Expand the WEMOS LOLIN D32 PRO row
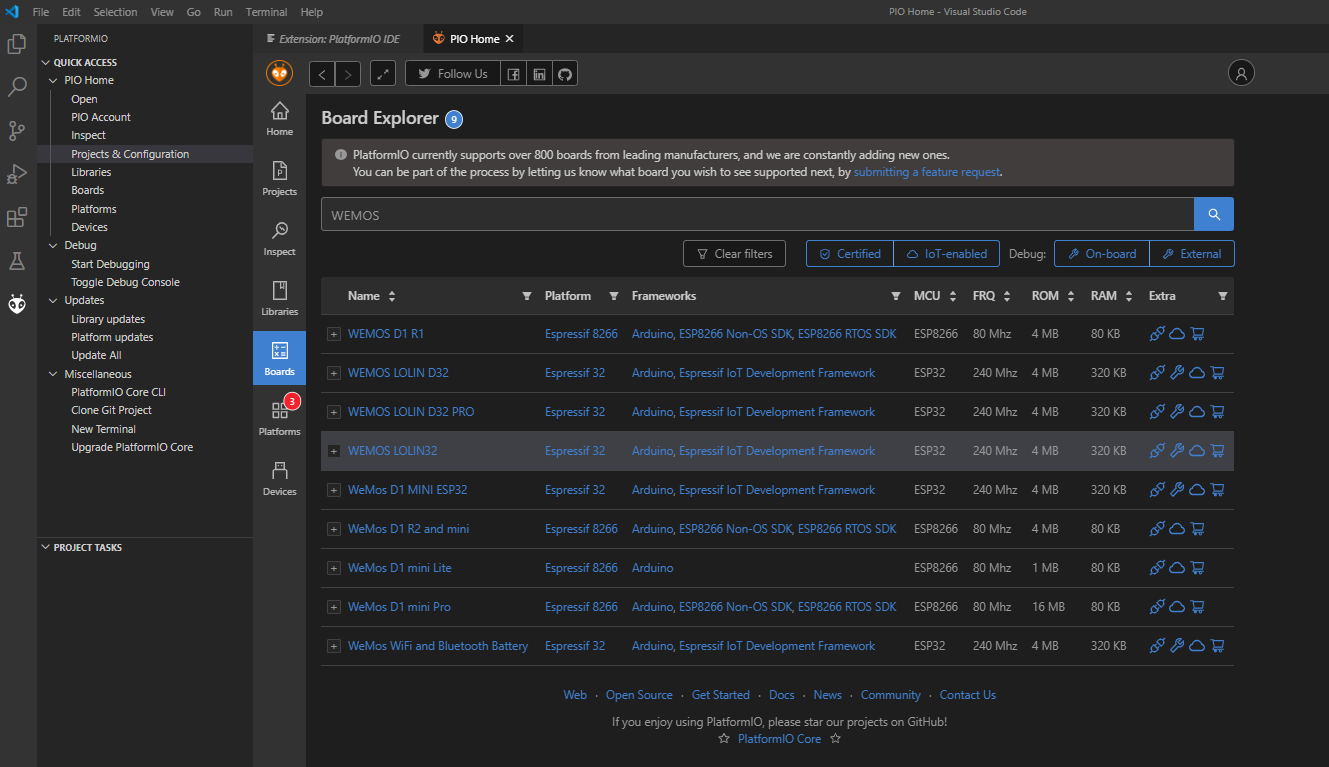This screenshot has height=767, width=1329. point(334,412)
